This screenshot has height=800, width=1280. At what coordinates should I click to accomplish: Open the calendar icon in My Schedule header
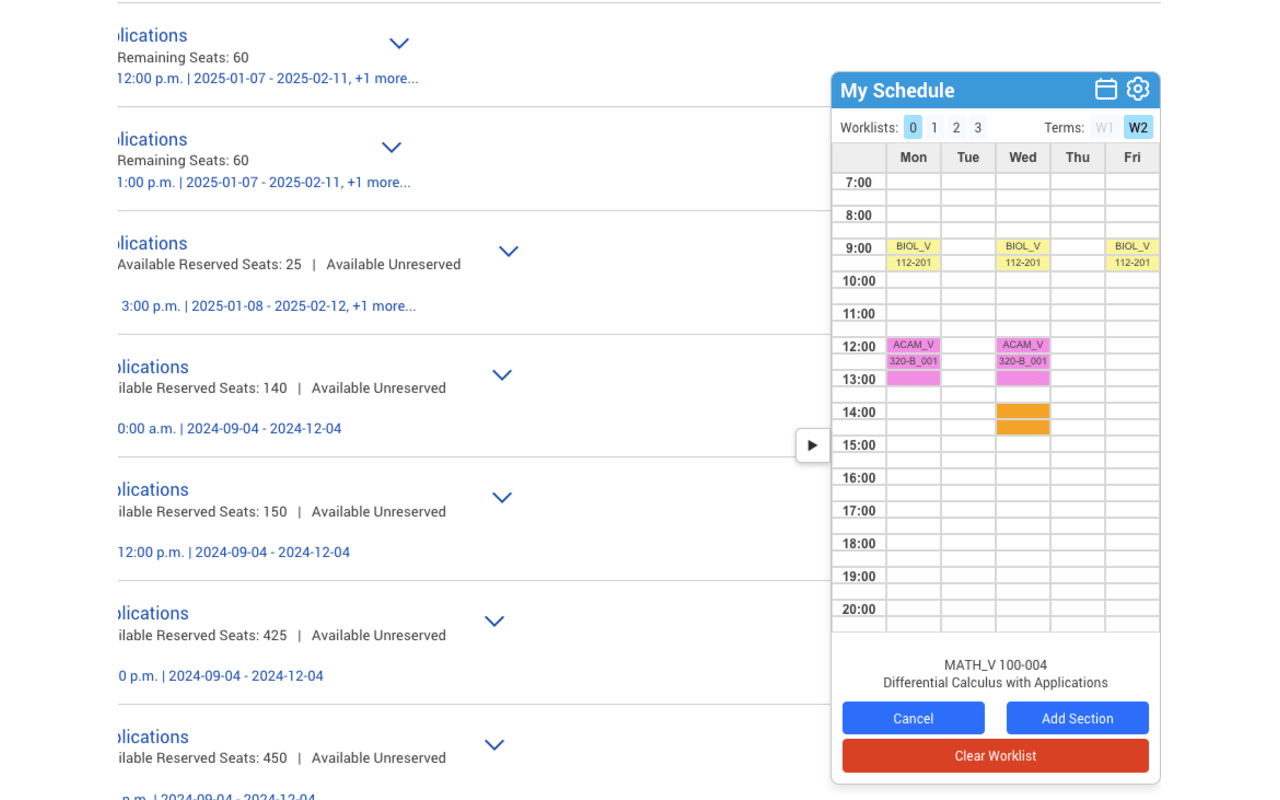[1106, 89]
